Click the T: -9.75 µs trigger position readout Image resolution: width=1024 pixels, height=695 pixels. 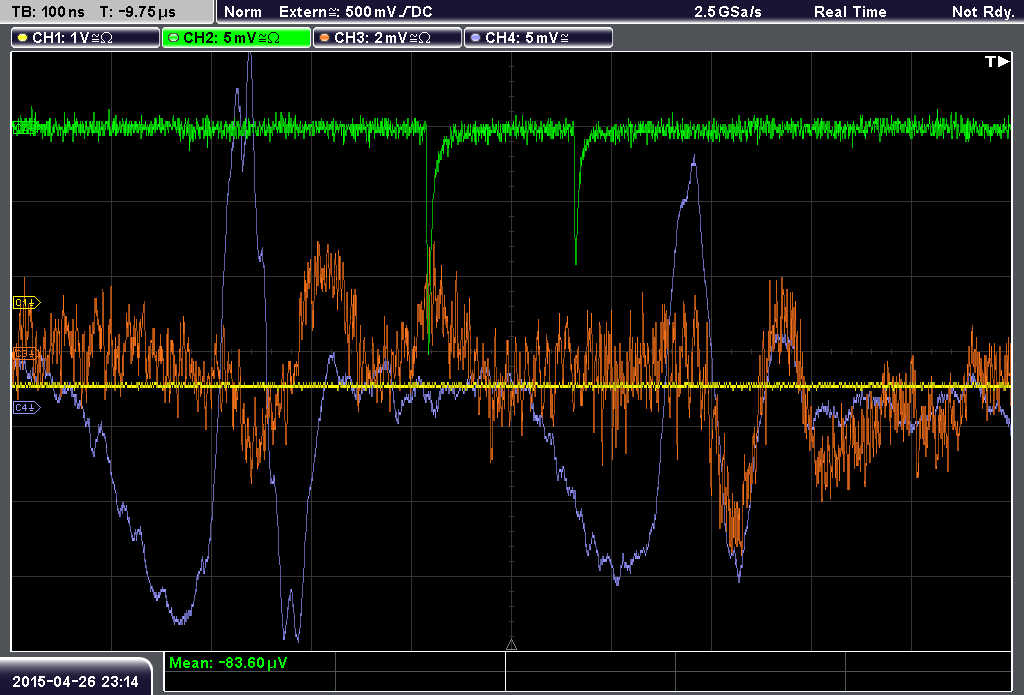tap(138, 12)
